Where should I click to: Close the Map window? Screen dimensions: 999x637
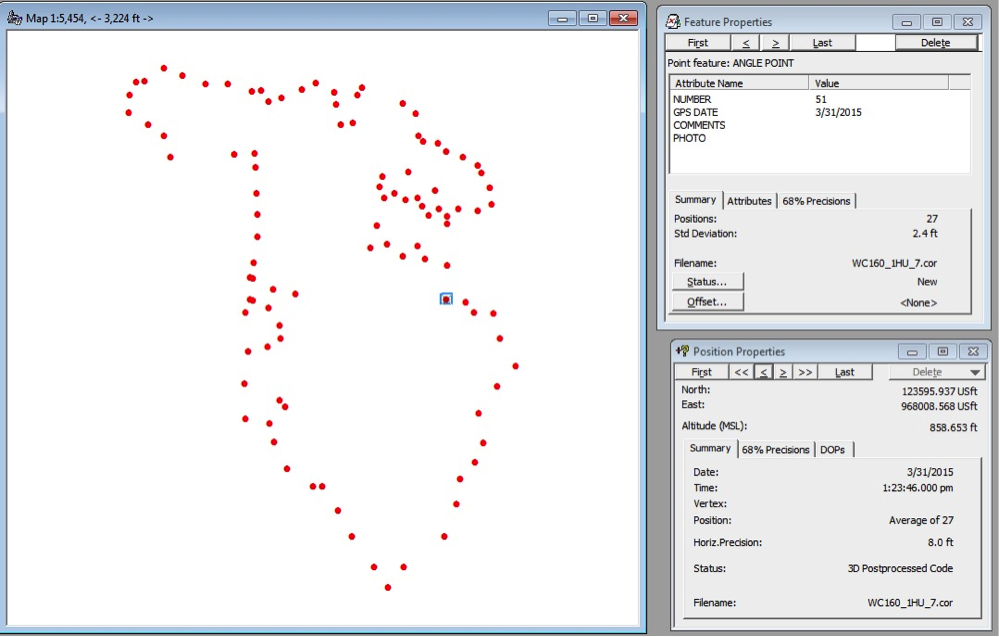(x=623, y=18)
